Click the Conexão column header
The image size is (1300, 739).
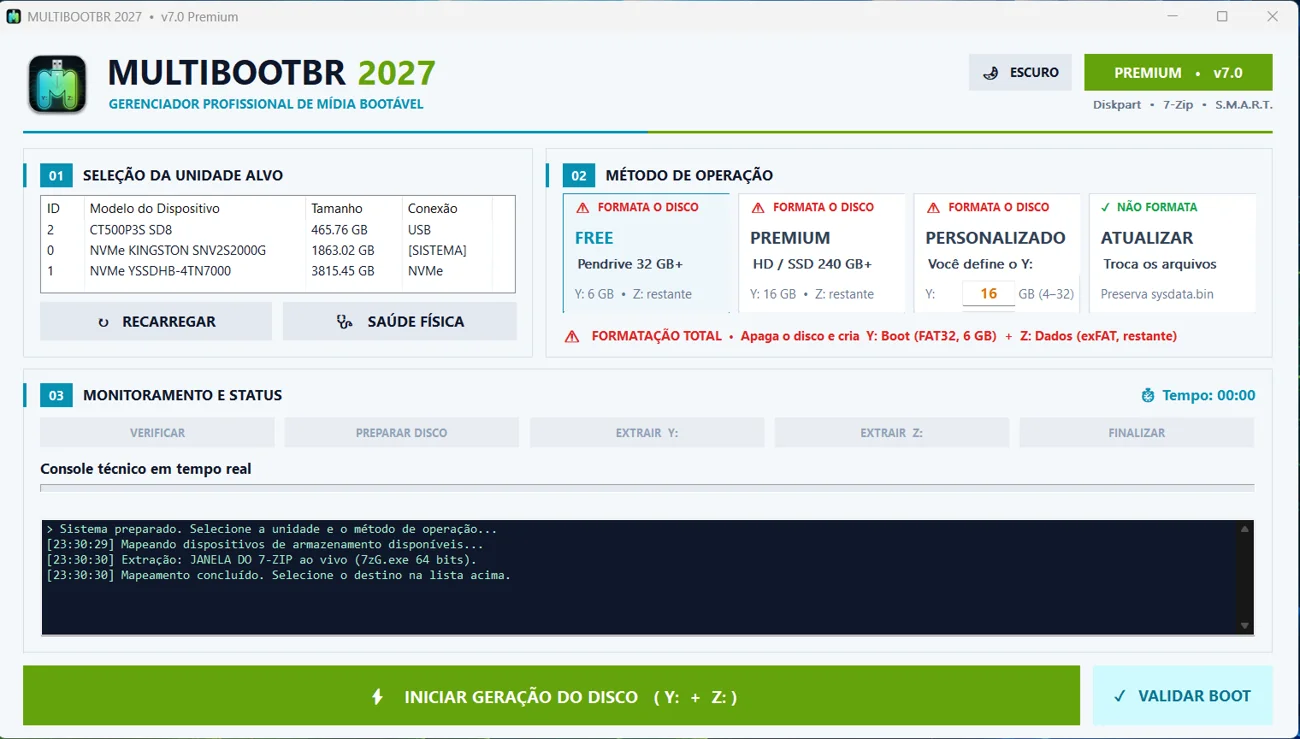[x=447, y=208]
